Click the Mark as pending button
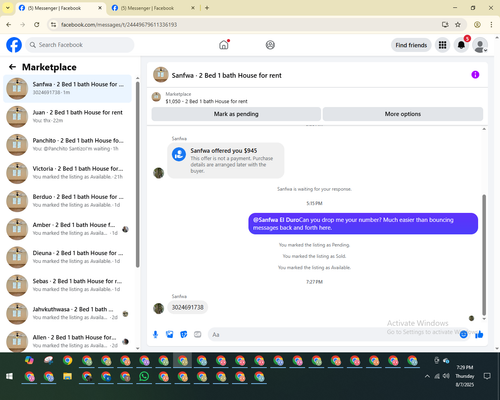Screen dimensions: 500x400 click(236, 114)
